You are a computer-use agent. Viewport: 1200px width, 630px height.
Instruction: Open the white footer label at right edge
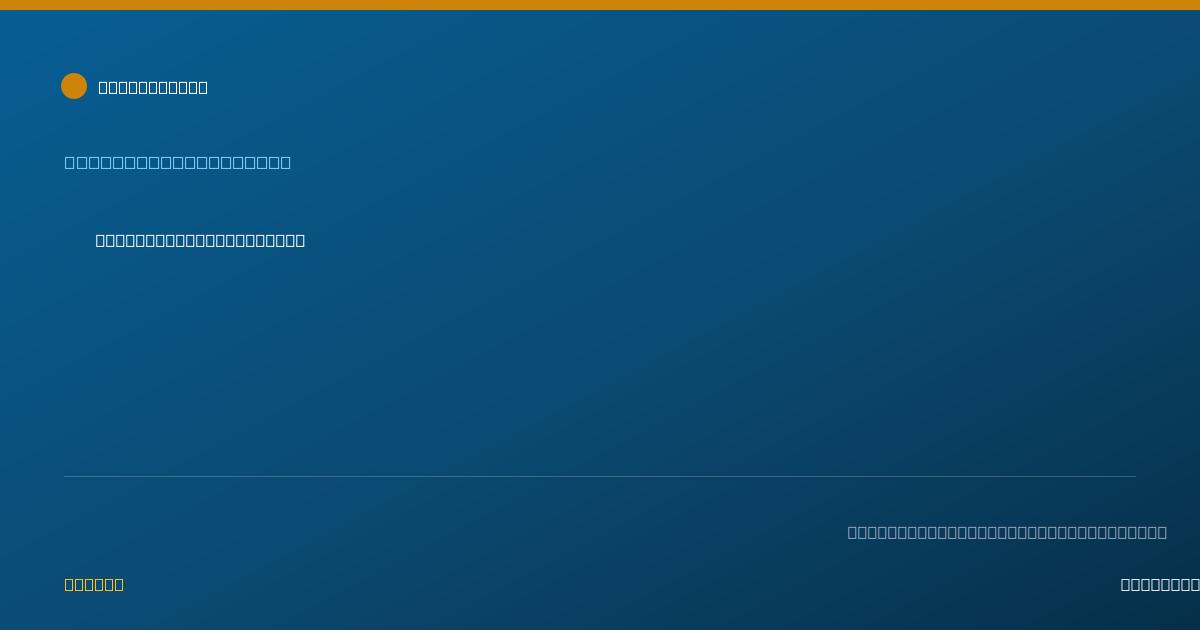(x=1160, y=584)
